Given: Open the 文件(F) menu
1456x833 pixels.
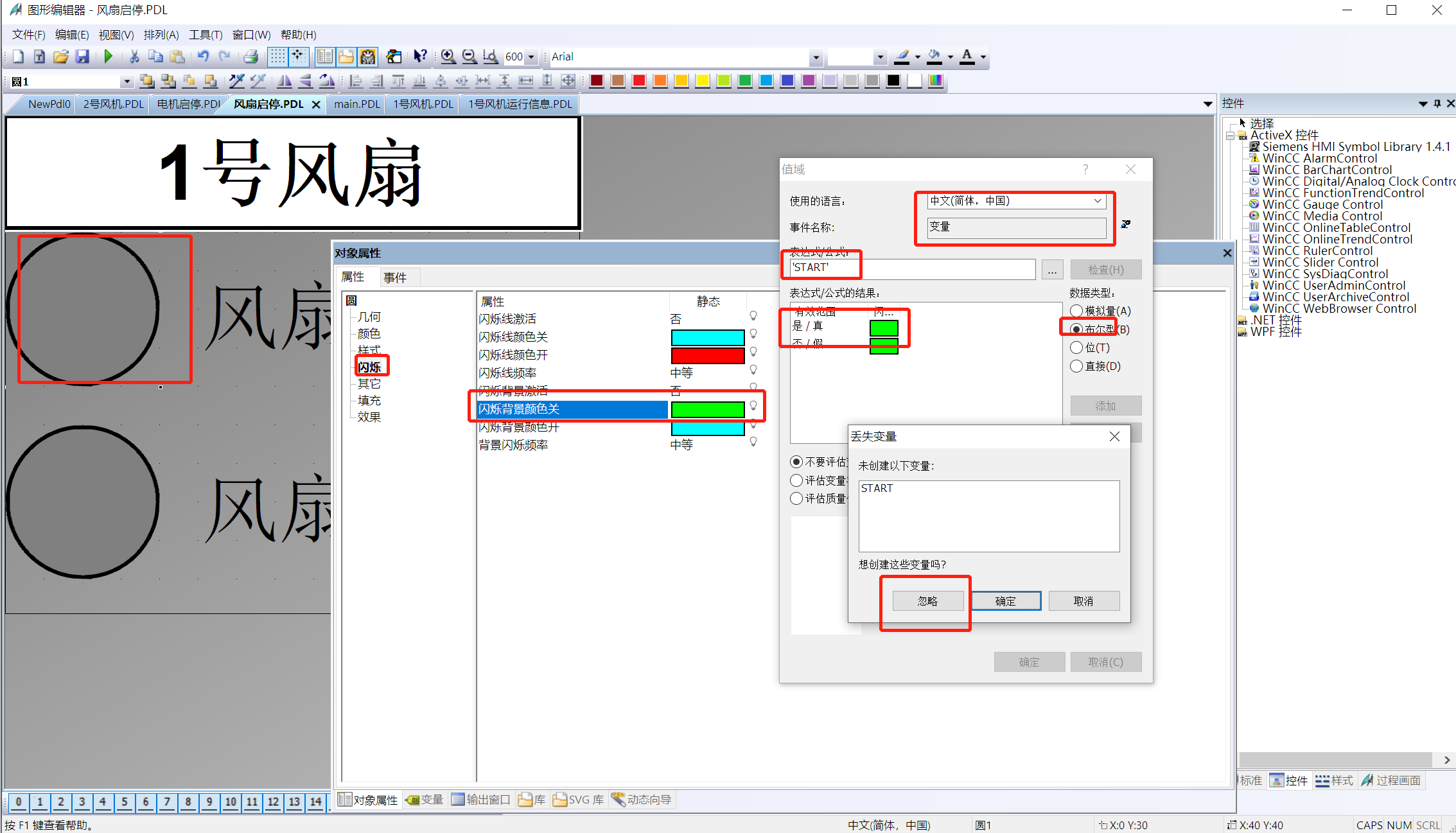Looking at the screenshot, I should pos(29,35).
